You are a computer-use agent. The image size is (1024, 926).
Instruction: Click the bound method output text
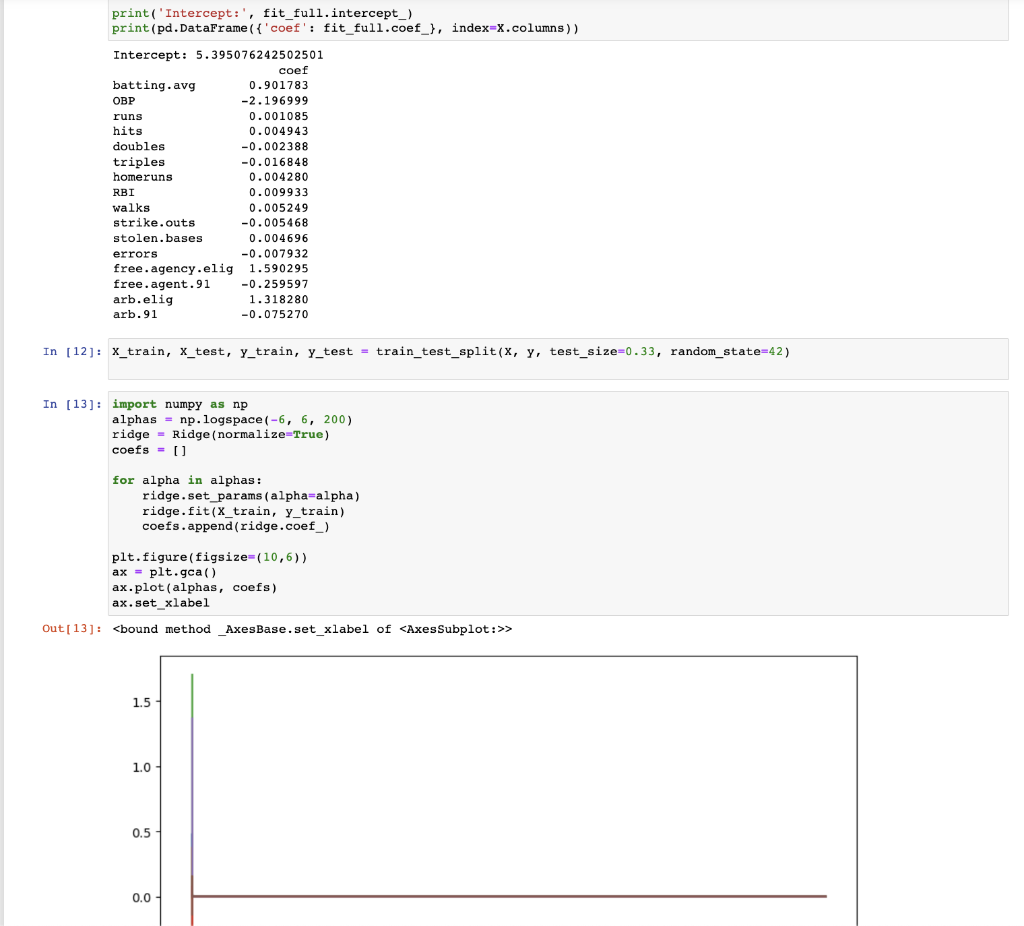tap(312, 629)
